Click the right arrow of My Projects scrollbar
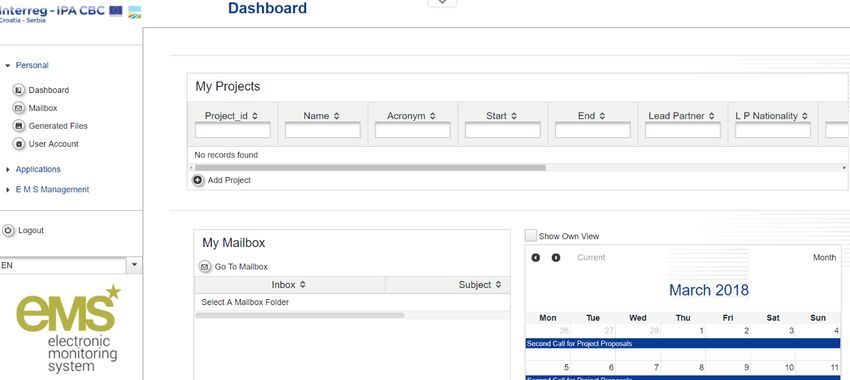Screen dimensions: 850x380 pyautogui.click(x=844, y=168)
